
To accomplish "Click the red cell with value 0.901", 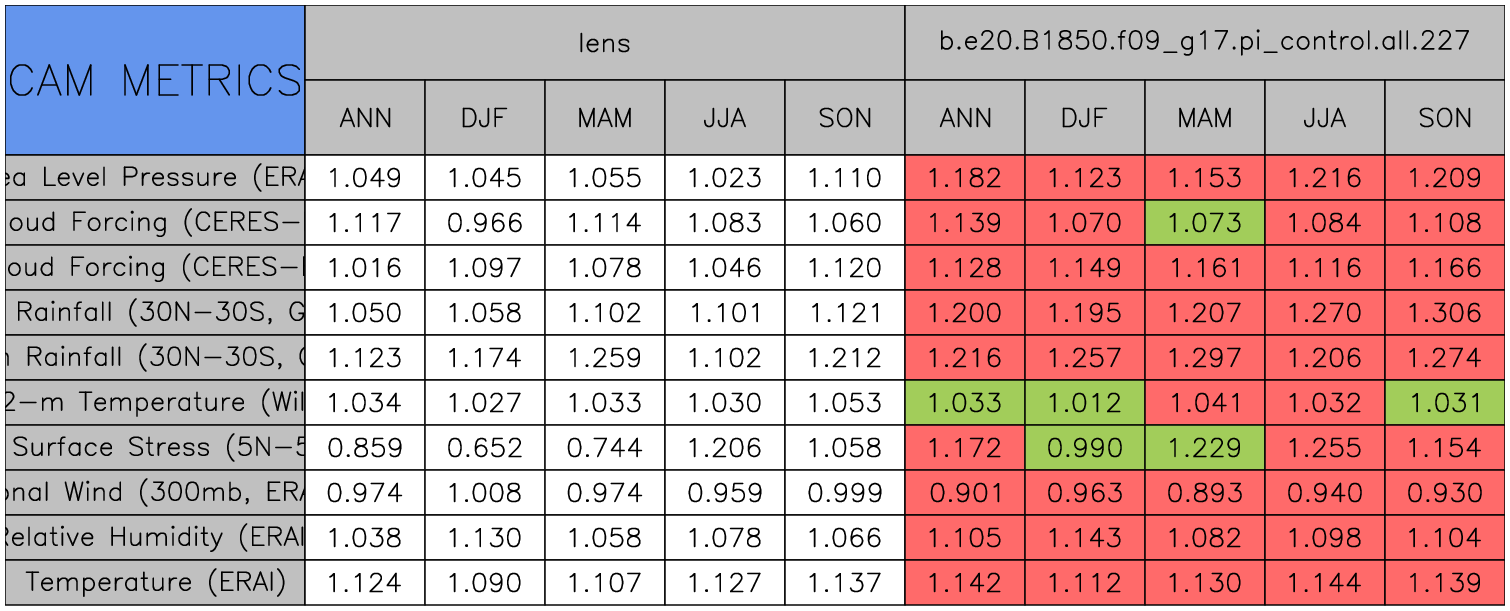I will 965,493.
